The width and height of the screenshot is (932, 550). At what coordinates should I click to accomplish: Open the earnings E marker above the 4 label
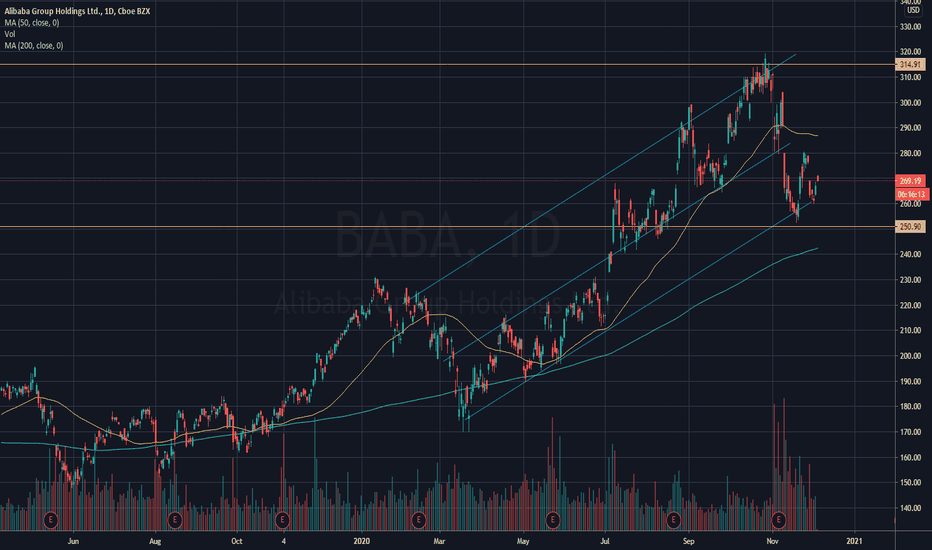pyautogui.click(x=282, y=520)
